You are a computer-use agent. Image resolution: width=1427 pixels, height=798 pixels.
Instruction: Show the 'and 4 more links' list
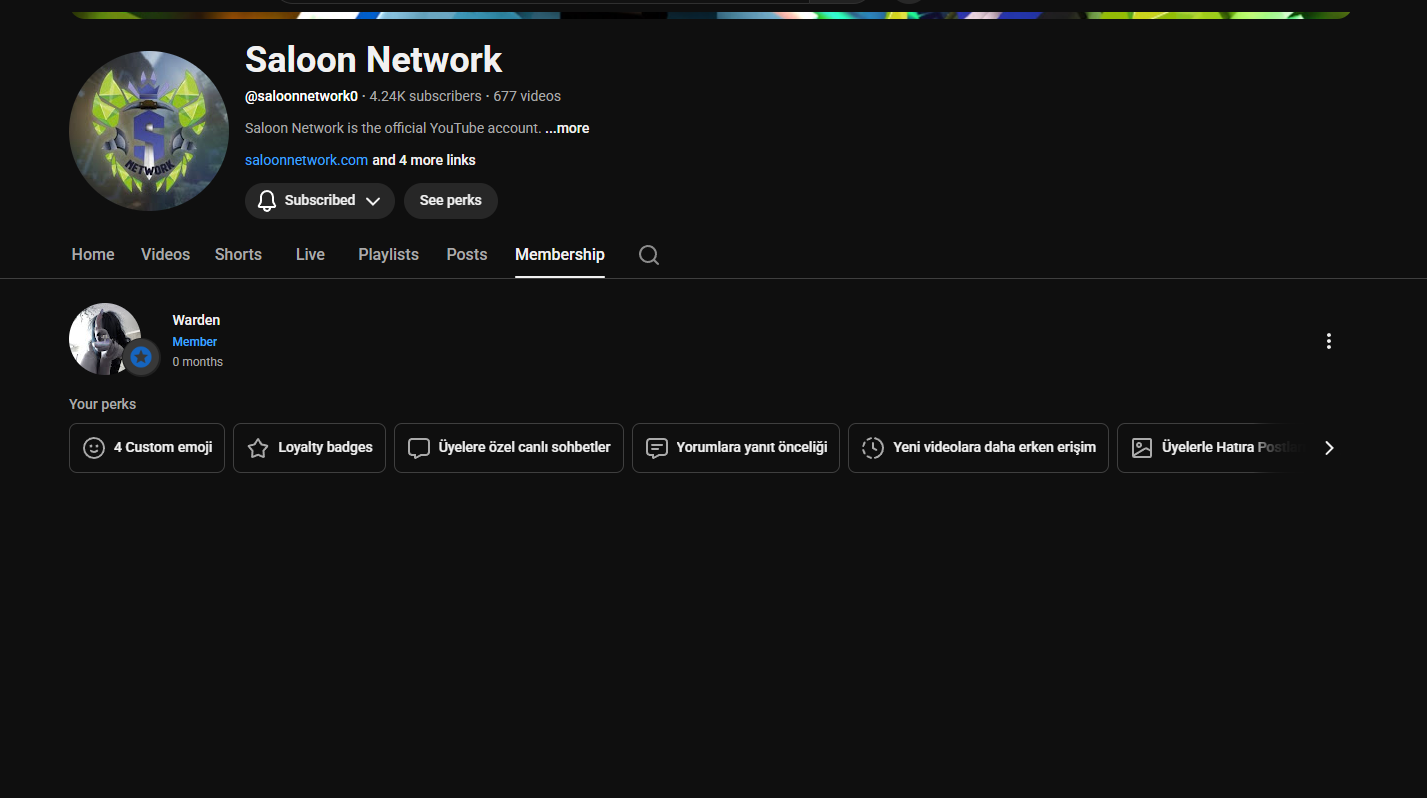[424, 160]
